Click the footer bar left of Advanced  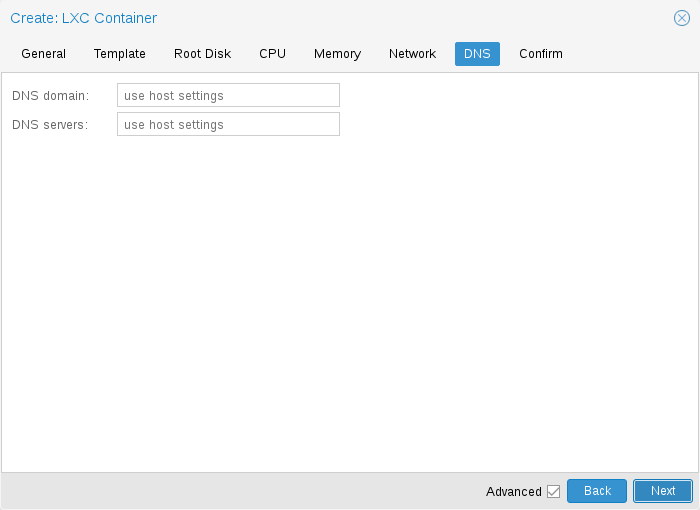point(240,491)
